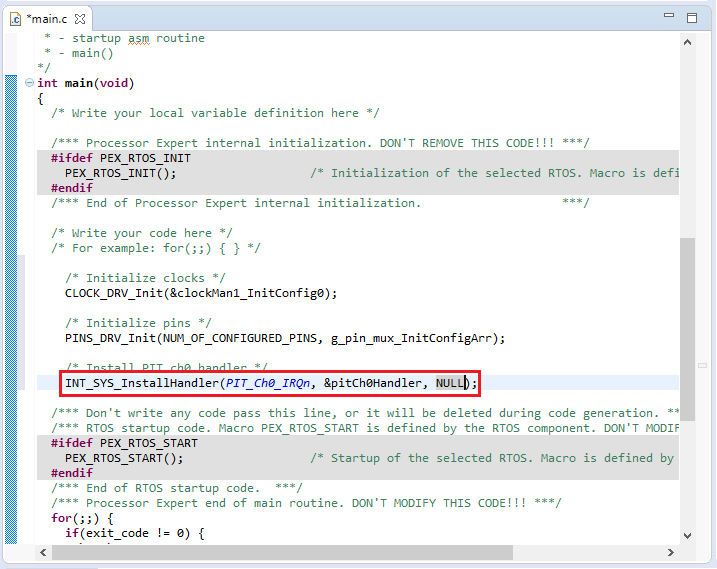Click '#ifdef PEX_RTOS_START' directive
Image resolution: width=717 pixels, height=569 pixels.
coord(124,443)
